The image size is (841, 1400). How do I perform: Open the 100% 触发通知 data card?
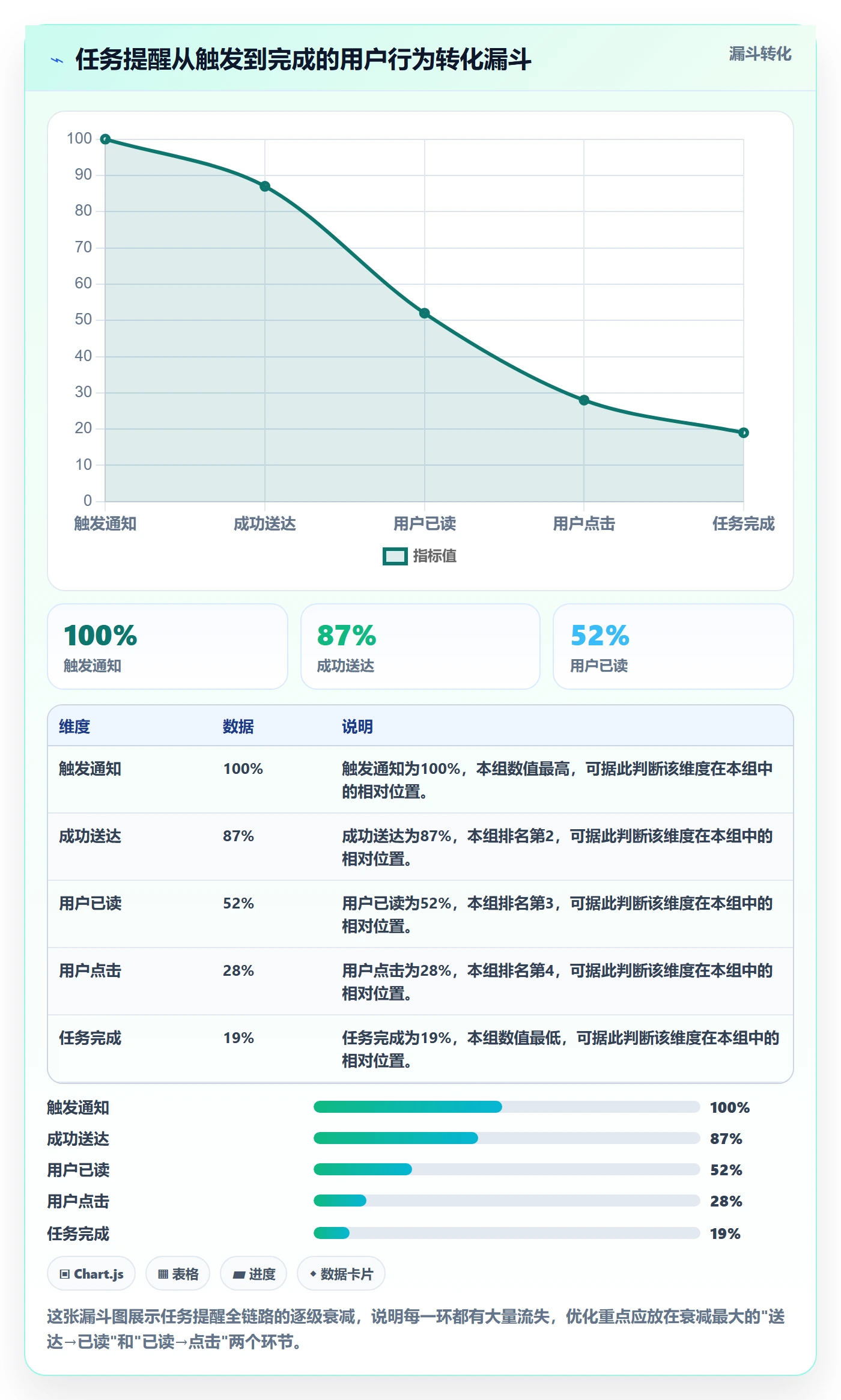tap(168, 647)
